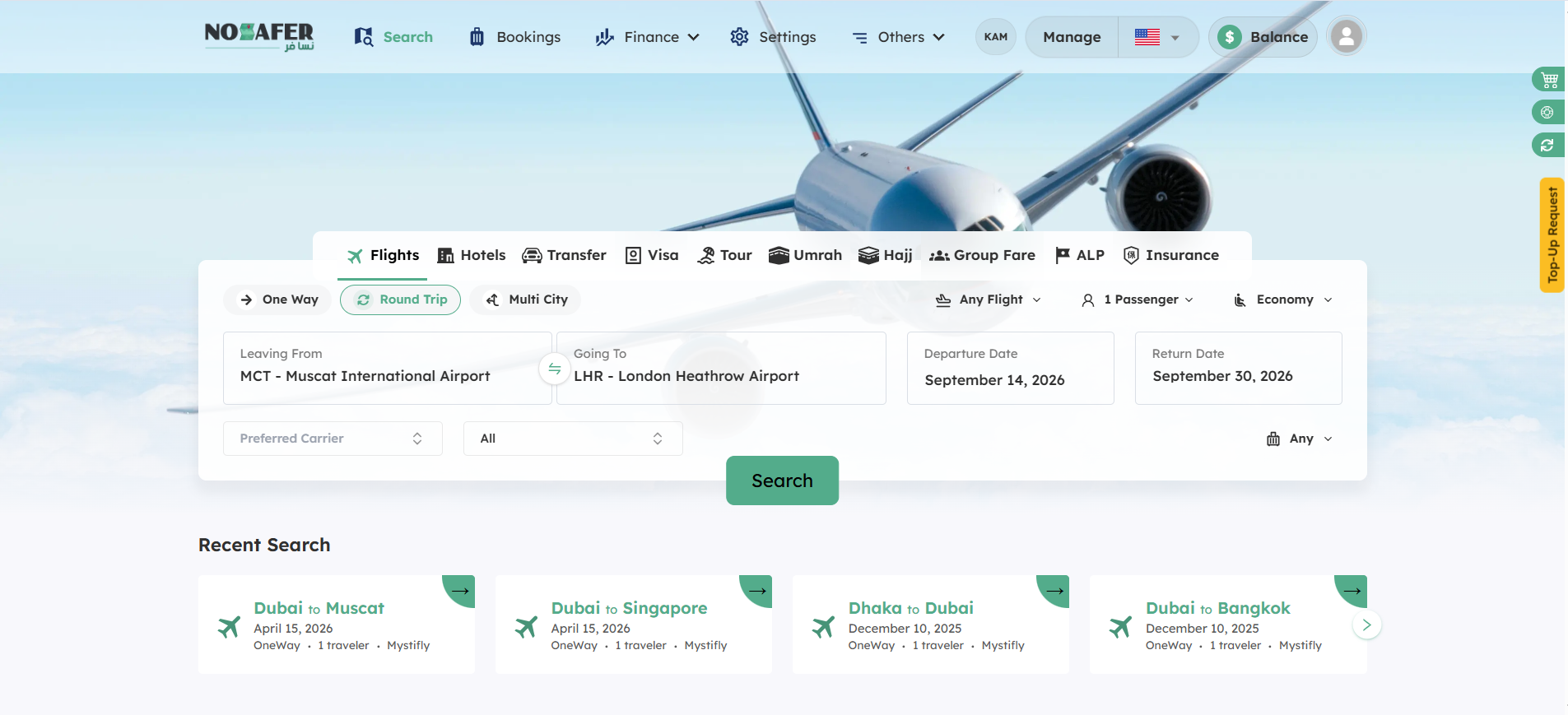Viewport: 1568px width, 715px height.
Task: Open the Preferred Carrier combo box
Action: [x=333, y=439]
